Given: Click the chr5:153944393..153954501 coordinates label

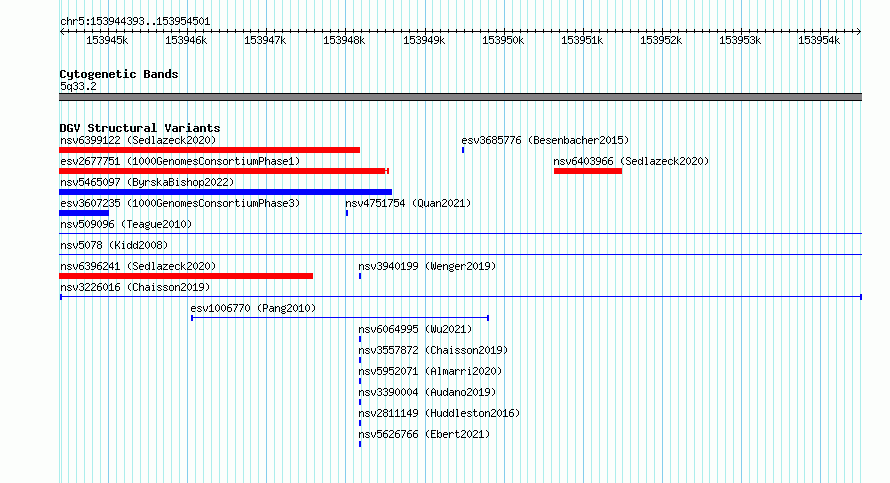Looking at the screenshot, I should point(135,21).
